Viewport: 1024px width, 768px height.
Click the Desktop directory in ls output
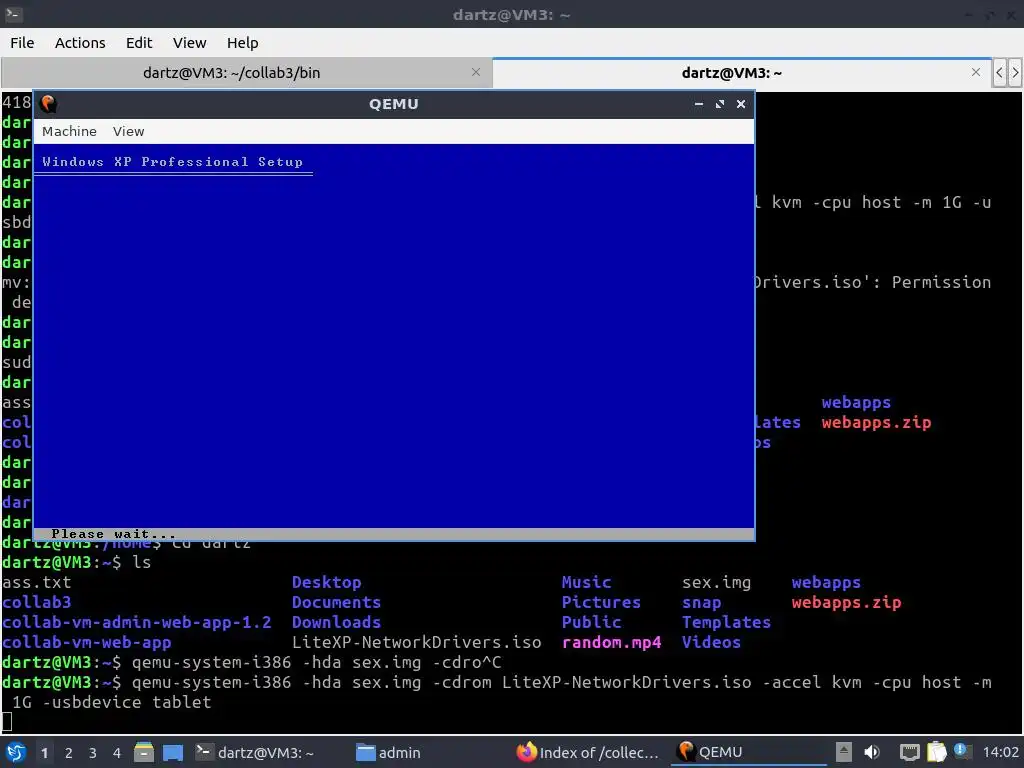click(x=327, y=583)
